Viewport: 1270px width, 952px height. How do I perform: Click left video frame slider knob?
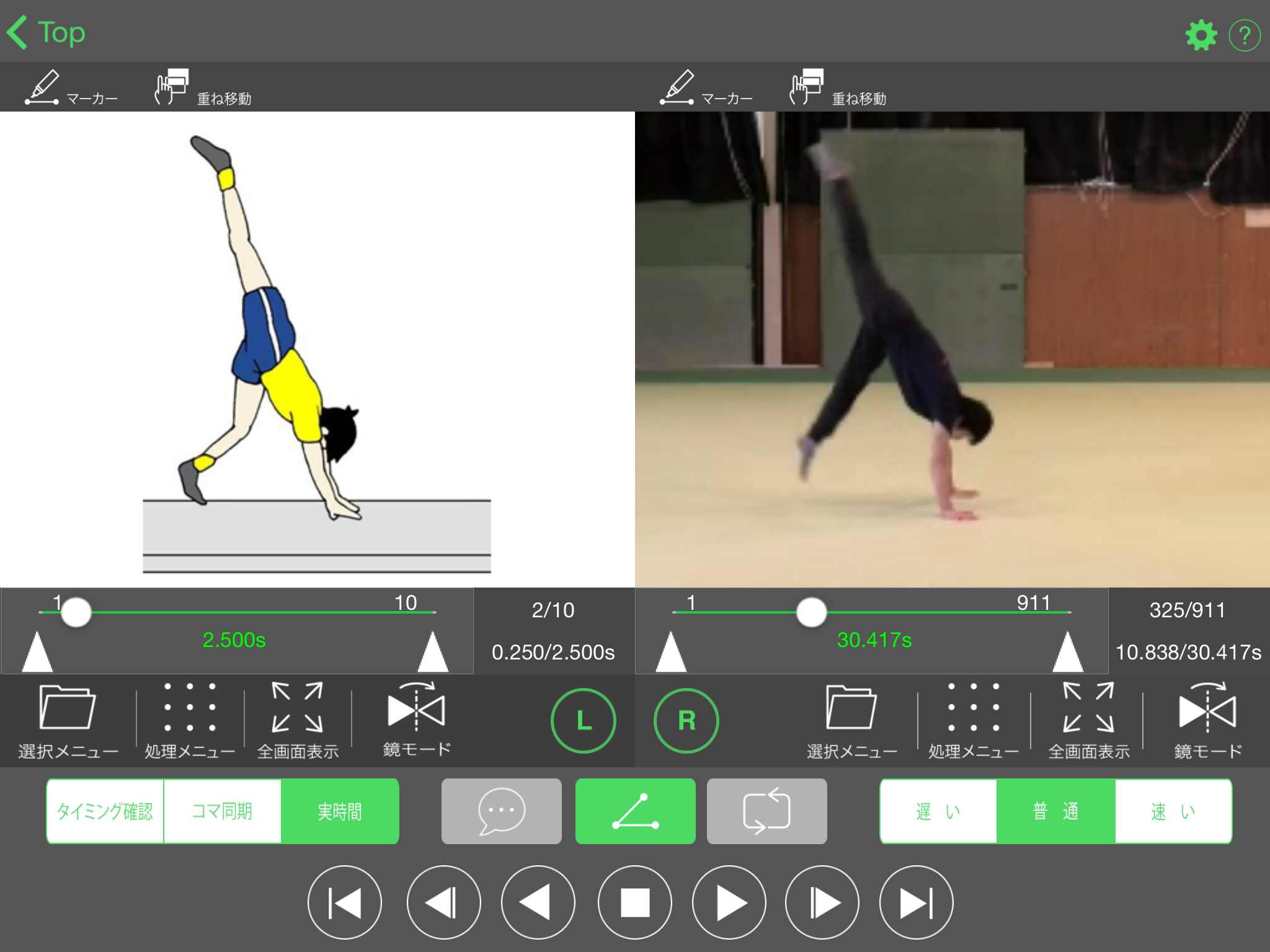click(x=76, y=612)
